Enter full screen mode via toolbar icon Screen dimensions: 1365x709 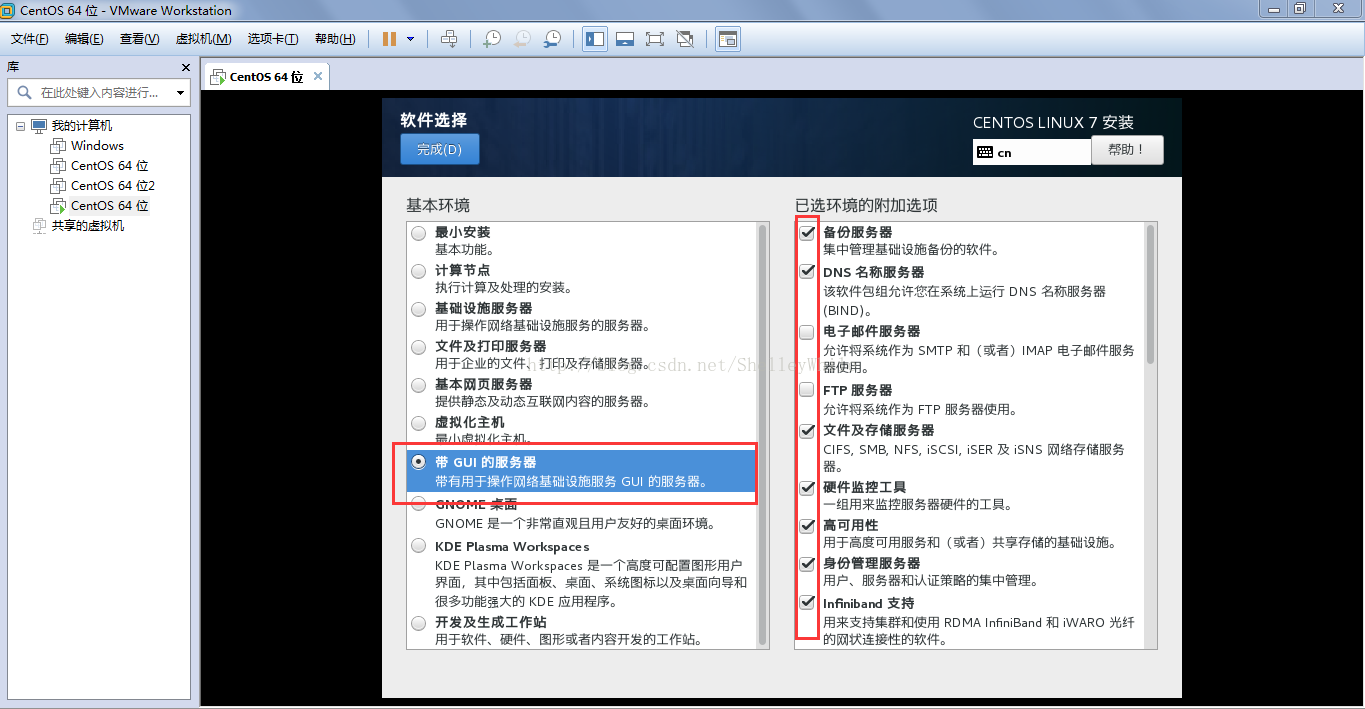655,39
